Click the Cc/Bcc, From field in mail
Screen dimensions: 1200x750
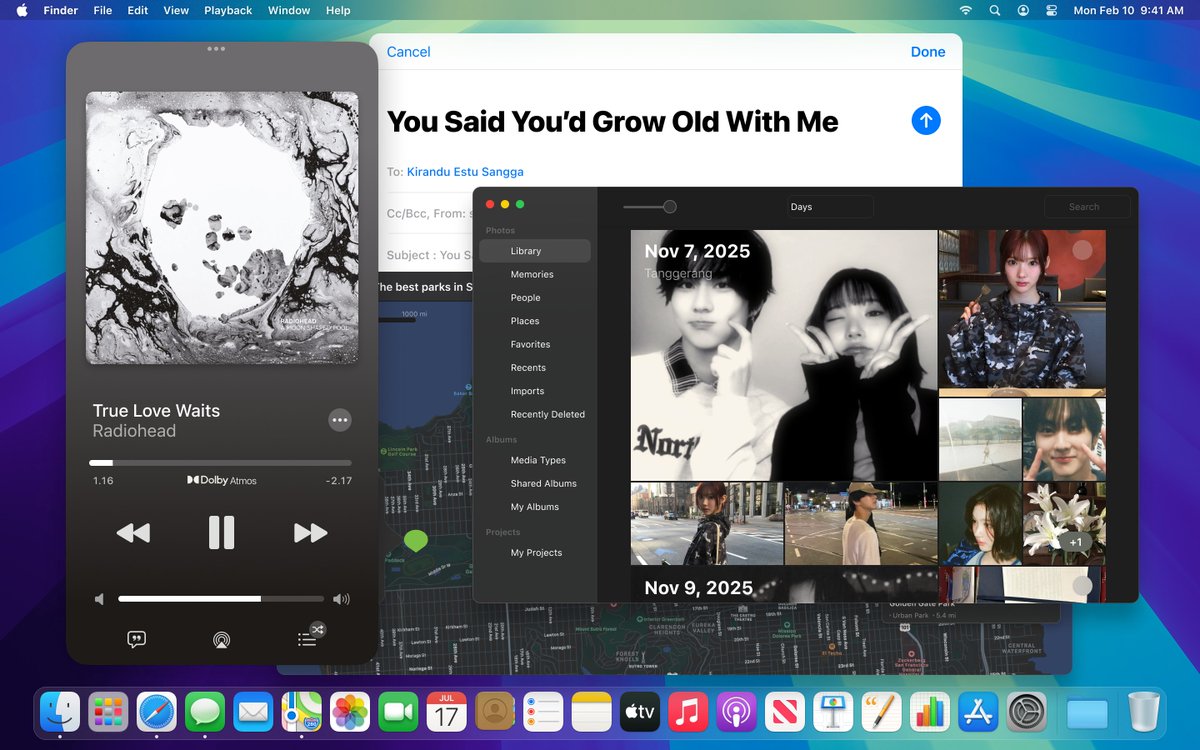[x=429, y=213]
